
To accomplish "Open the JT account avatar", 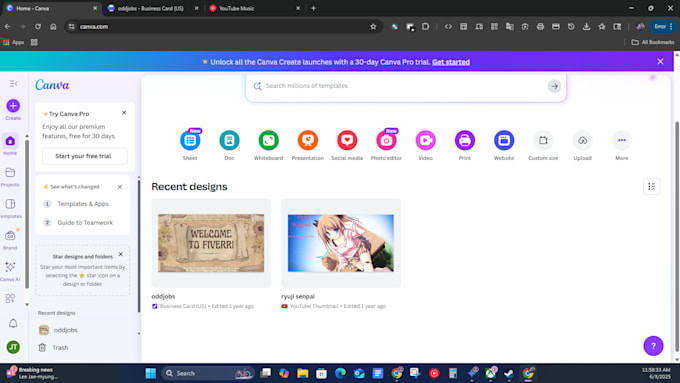I will click(13, 347).
